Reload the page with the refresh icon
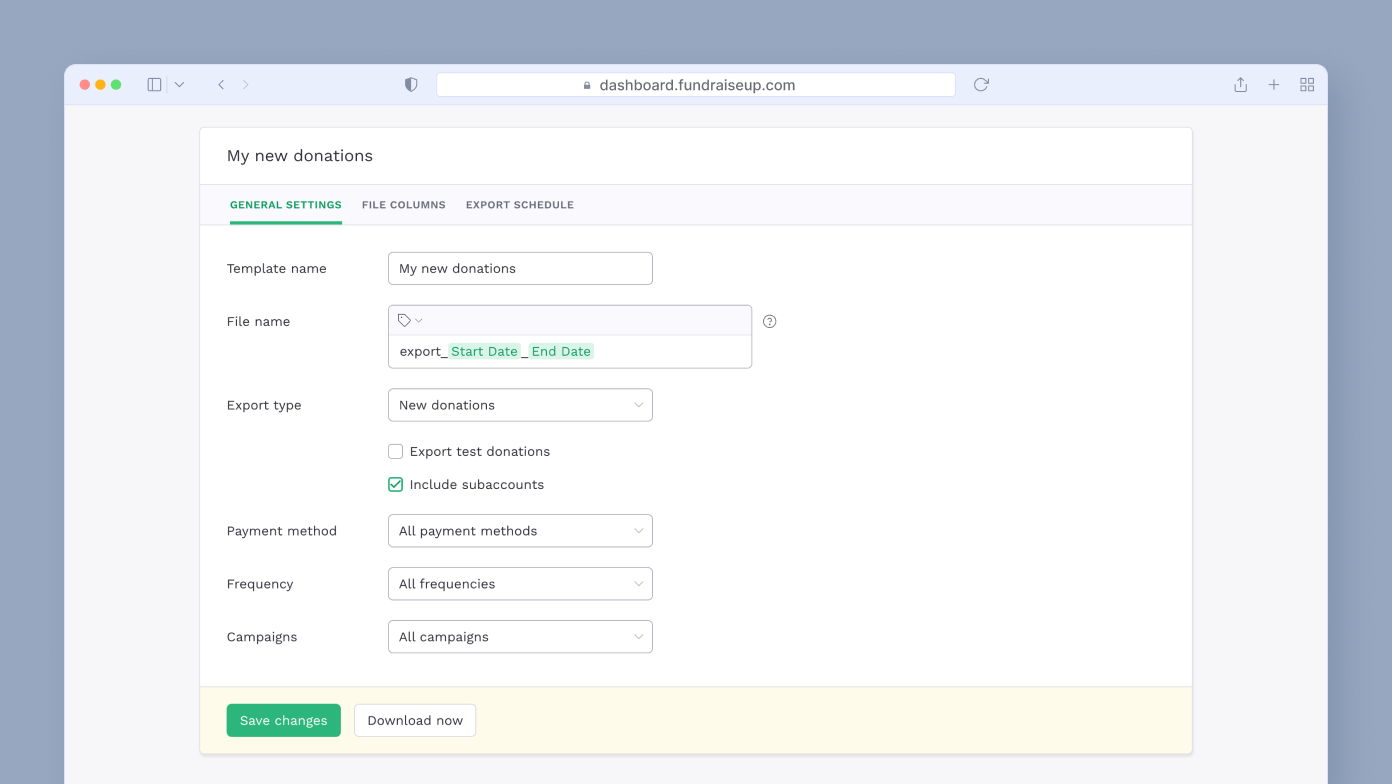The height and width of the screenshot is (784, 1392). point(981,85)
